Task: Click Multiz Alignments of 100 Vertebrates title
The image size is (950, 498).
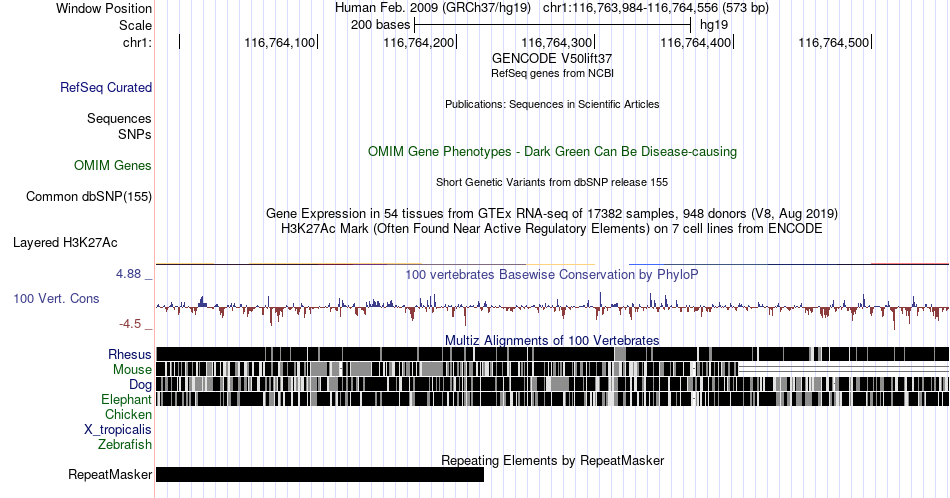Action: click(x=552, y=340)
